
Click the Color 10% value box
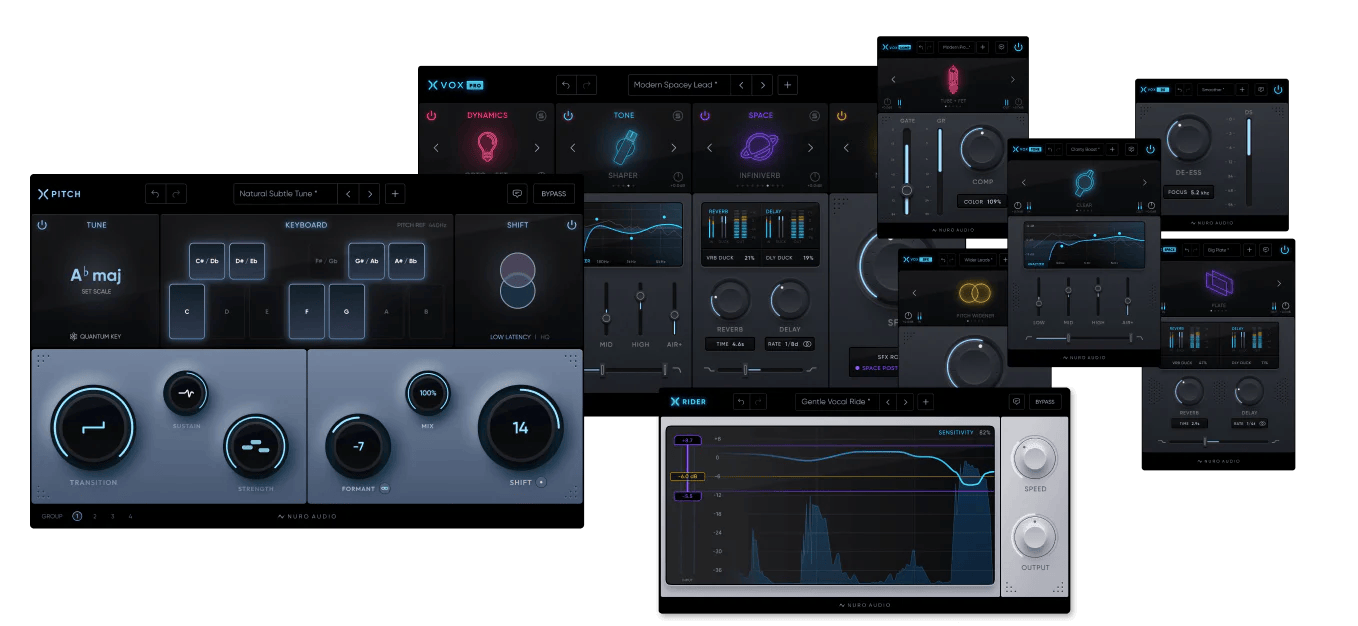(981, 201)
